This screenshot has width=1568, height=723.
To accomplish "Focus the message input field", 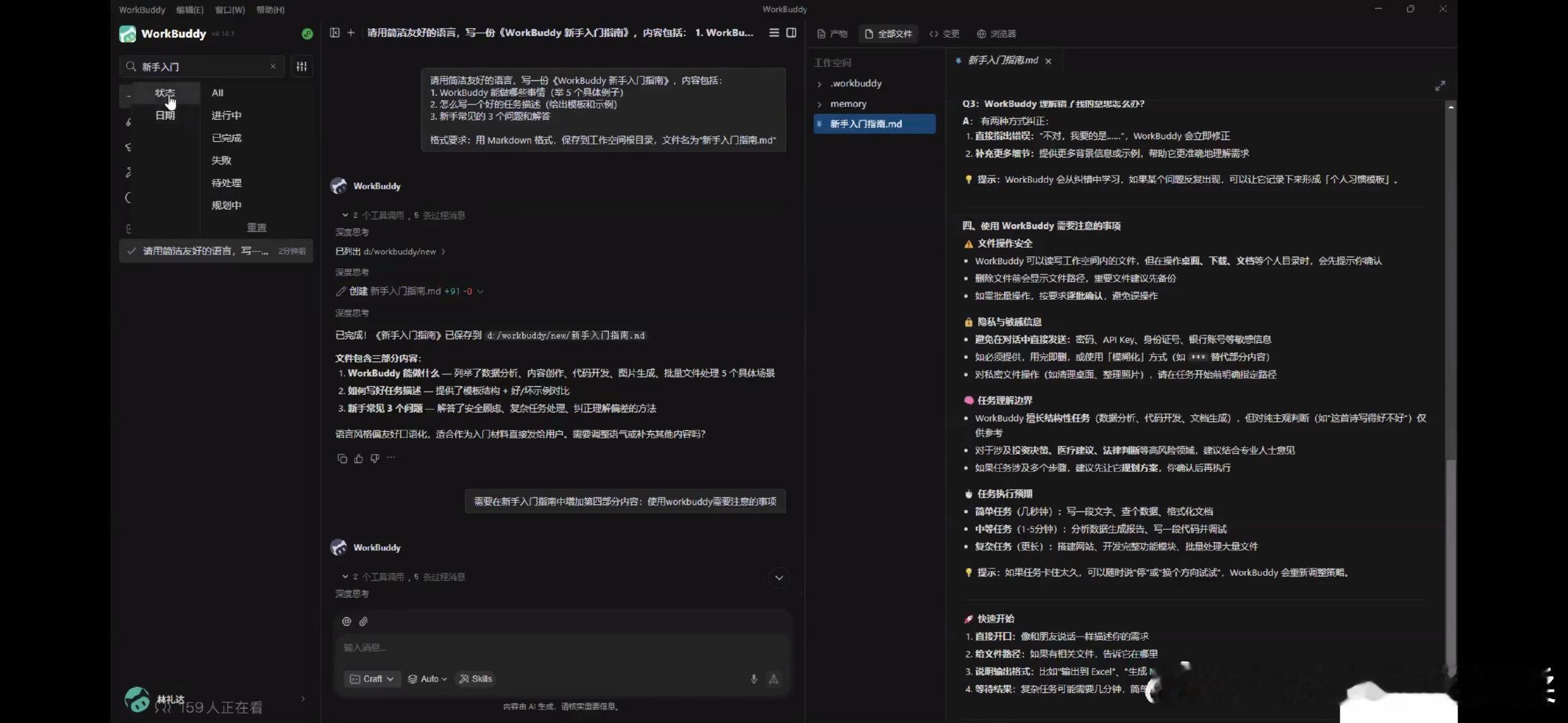I will (x=561, y=647).
